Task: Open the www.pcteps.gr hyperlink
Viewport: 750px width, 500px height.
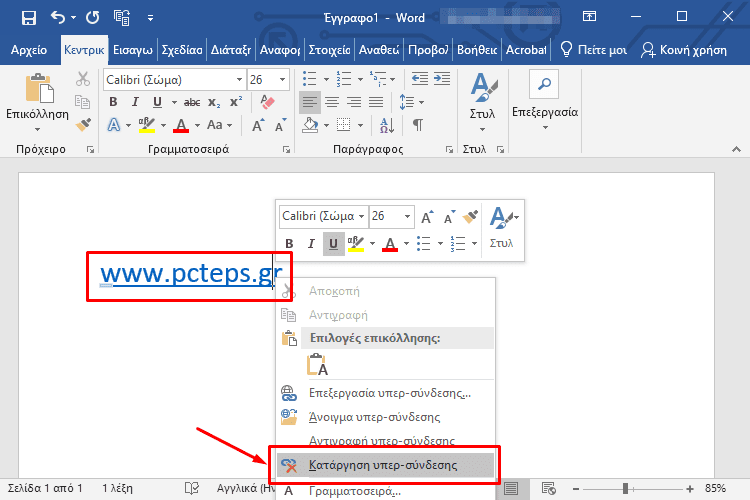Action: point(191,274)
